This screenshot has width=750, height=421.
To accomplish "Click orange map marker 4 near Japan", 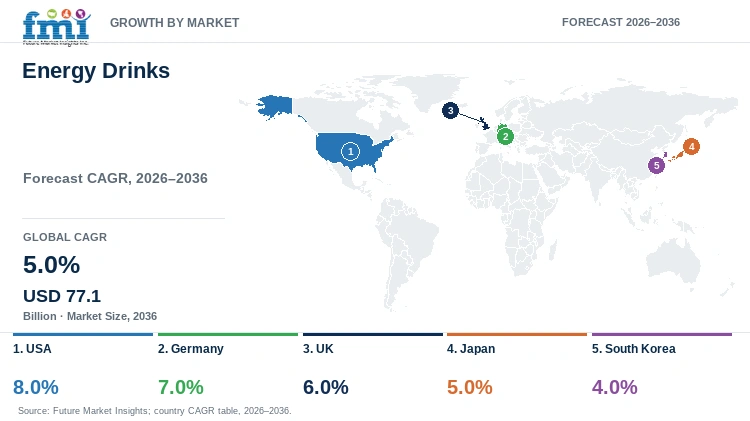I will 691,146.
